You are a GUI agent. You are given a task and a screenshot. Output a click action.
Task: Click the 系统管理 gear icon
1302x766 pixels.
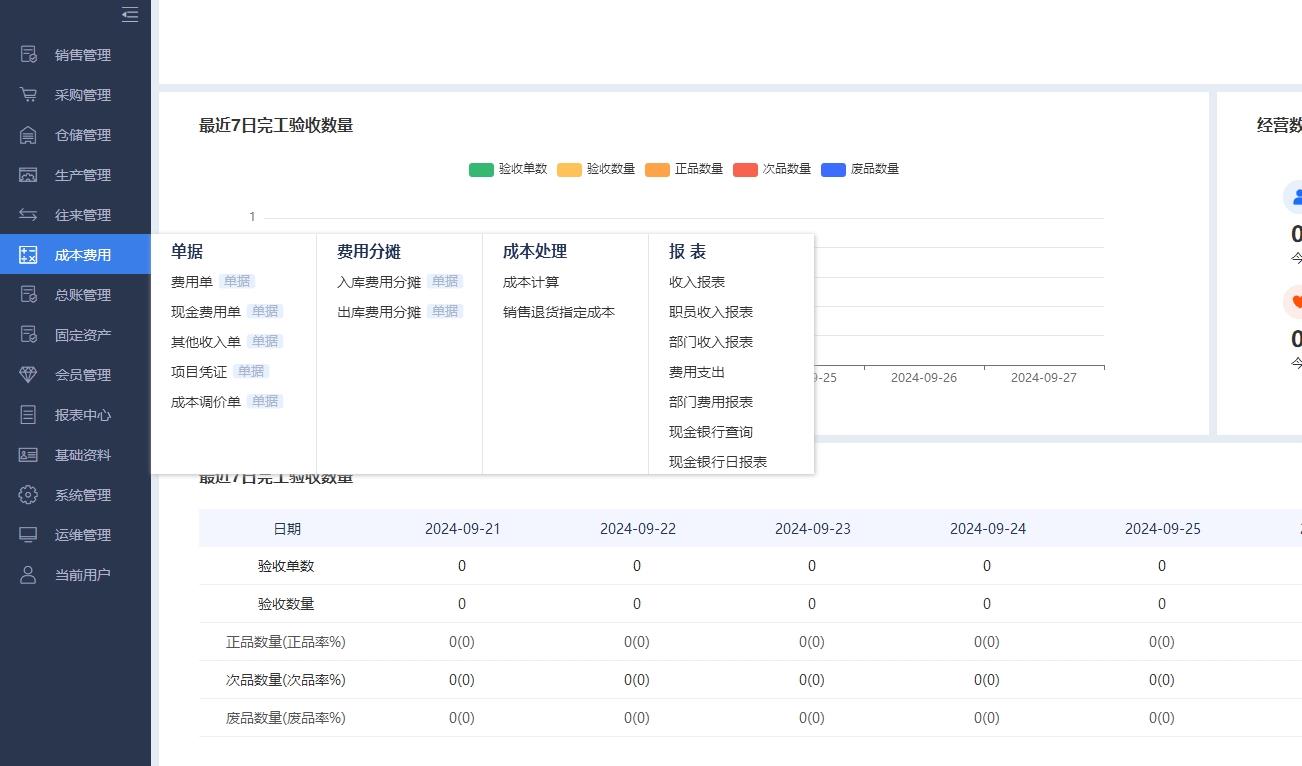point(28,495)
